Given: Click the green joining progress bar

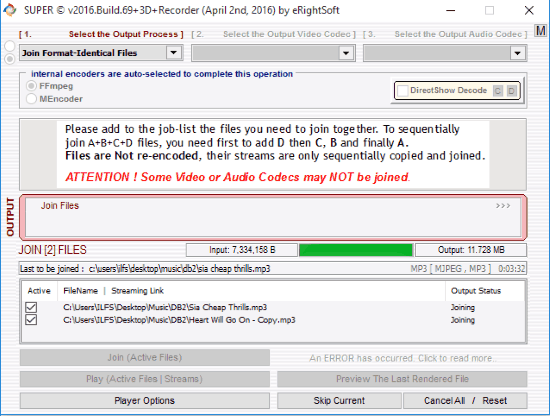Looking at the screenshot, I should click(x=356, y=250).
